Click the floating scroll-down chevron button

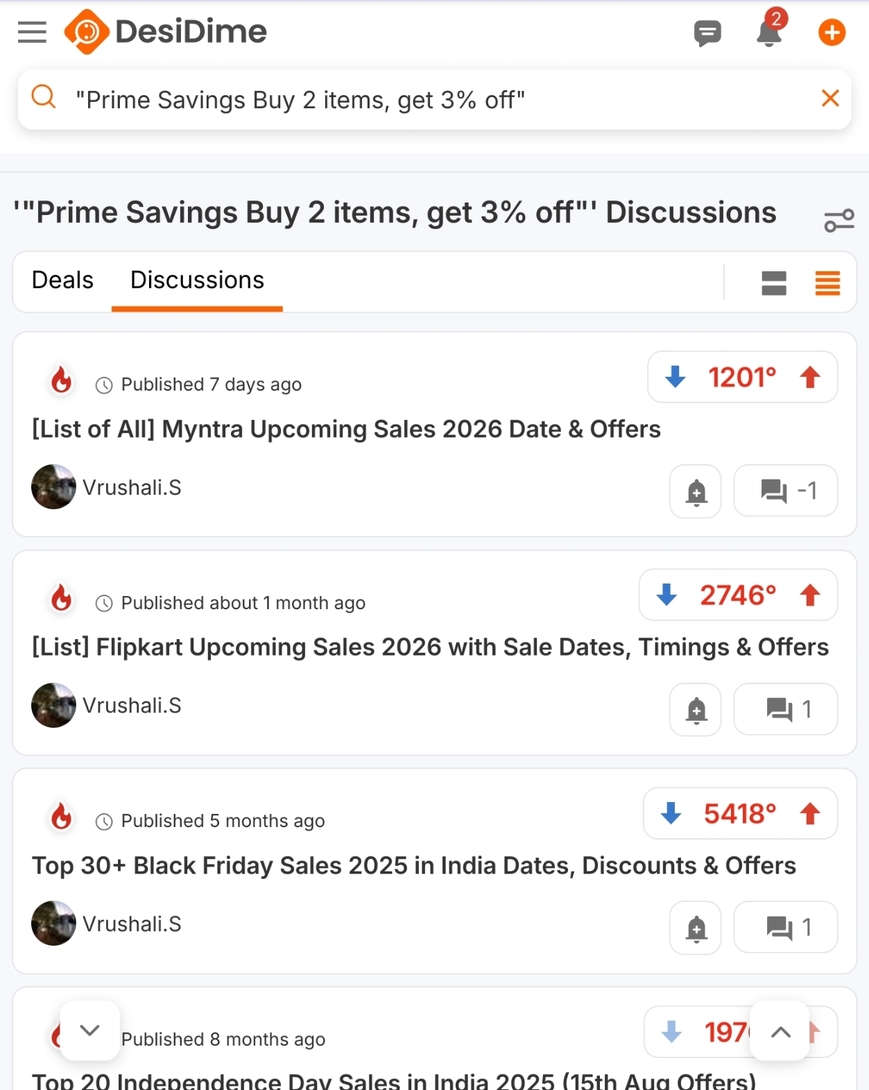[x=90, y=1030]
